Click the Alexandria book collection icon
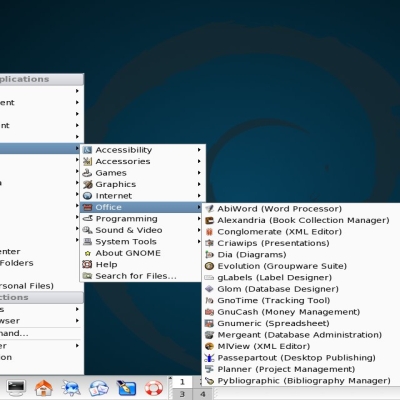The height and width of the screenshot is (400, 400). tap(209, 220)
